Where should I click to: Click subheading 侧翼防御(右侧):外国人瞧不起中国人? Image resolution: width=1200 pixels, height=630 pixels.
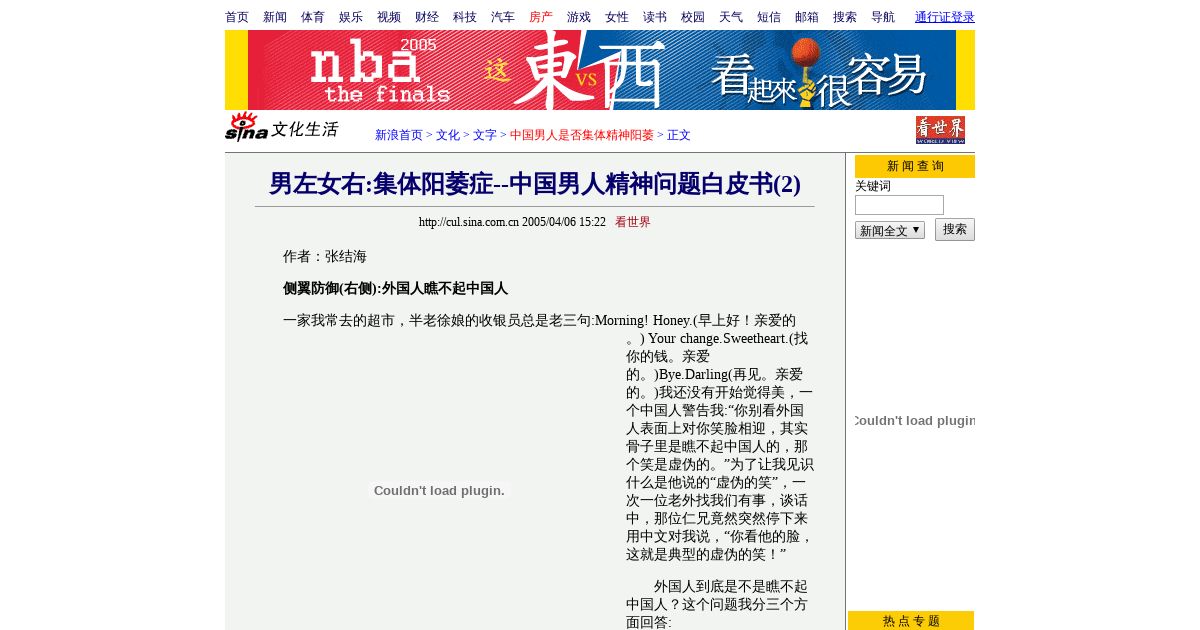[x=395, y=289]
